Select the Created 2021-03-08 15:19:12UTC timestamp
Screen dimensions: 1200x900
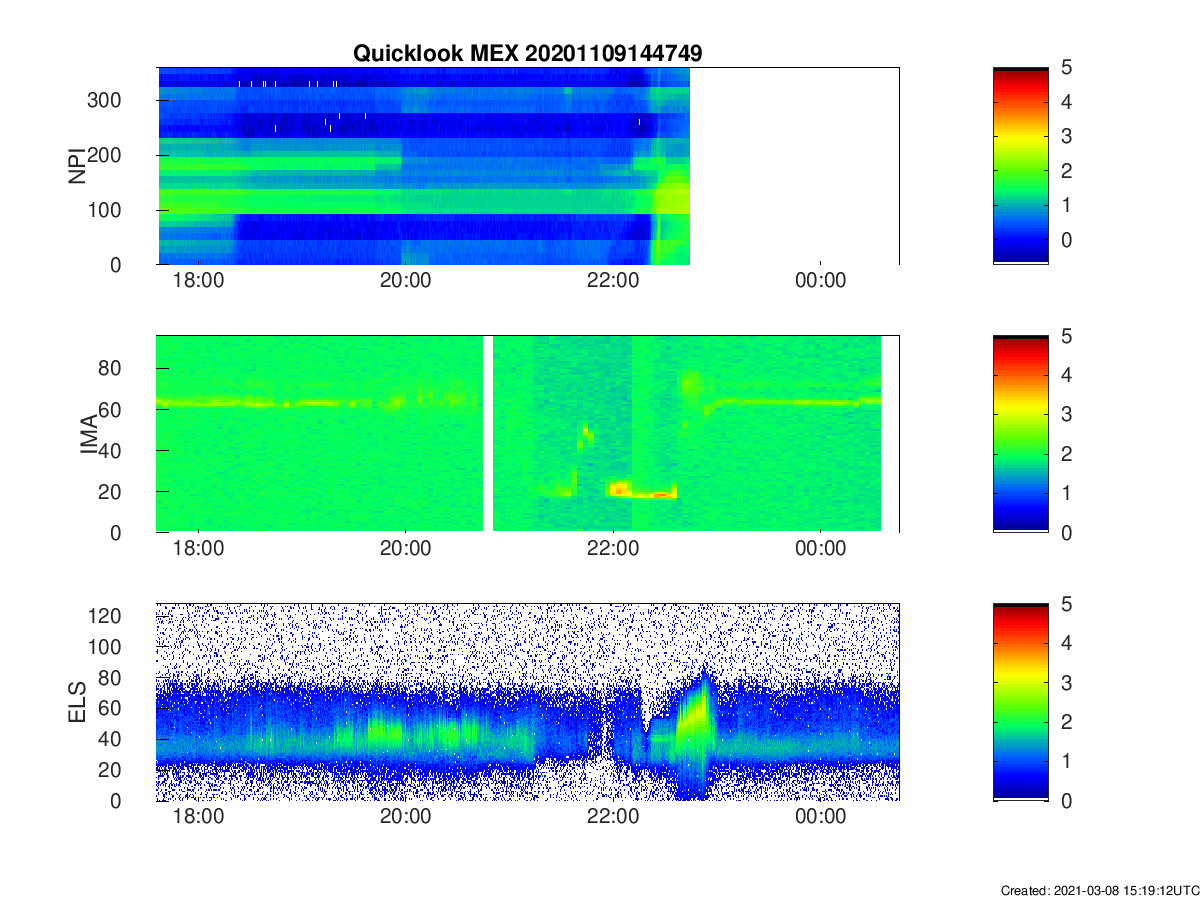click(1099, 890)
